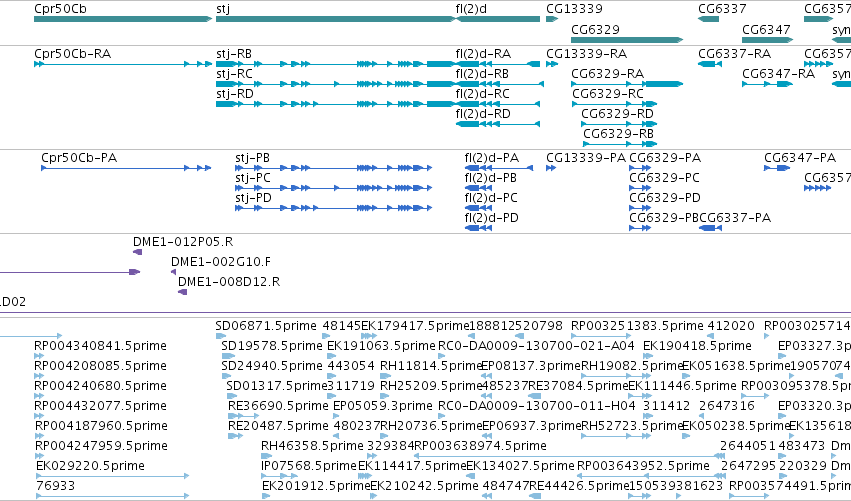Select the CG6337-RA transcript label
851x501 pixels.
point(734,54)
